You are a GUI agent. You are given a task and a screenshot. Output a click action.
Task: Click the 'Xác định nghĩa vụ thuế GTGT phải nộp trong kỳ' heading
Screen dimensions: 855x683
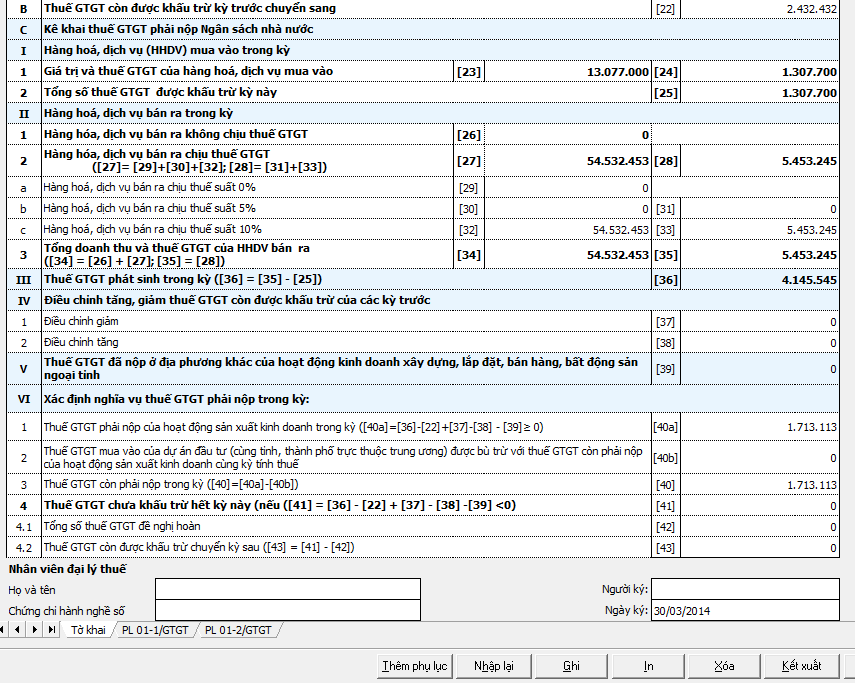pos(176,399)
